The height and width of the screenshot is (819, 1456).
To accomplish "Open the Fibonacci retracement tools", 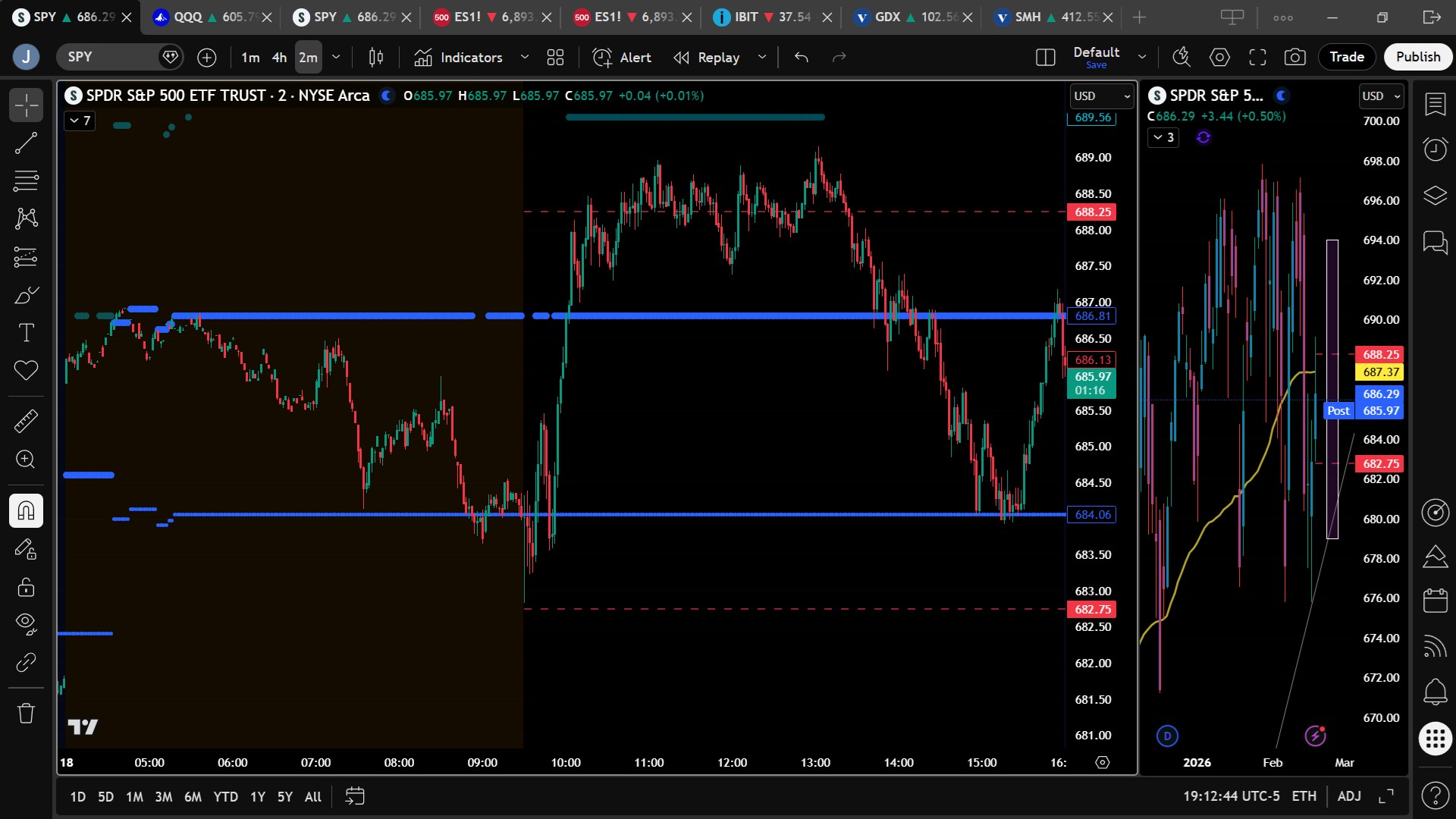I will pyautogui.click(x=26, y=181).
